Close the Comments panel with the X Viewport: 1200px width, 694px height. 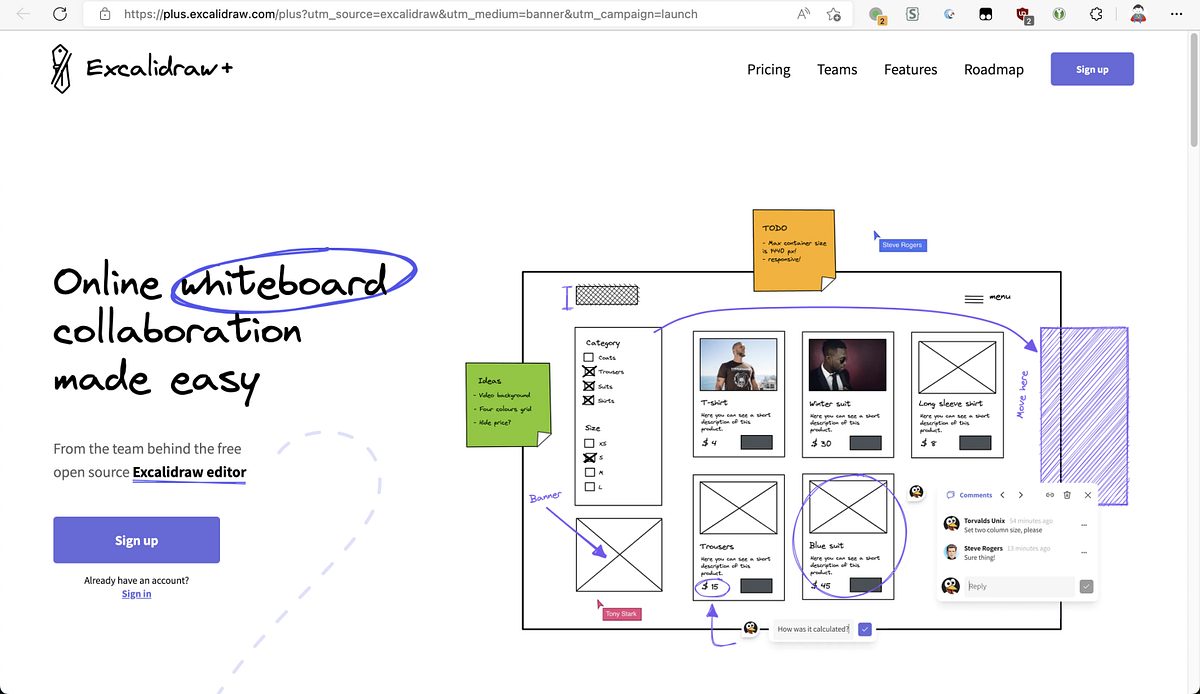pyautogui.click(x=1088, y=495)
